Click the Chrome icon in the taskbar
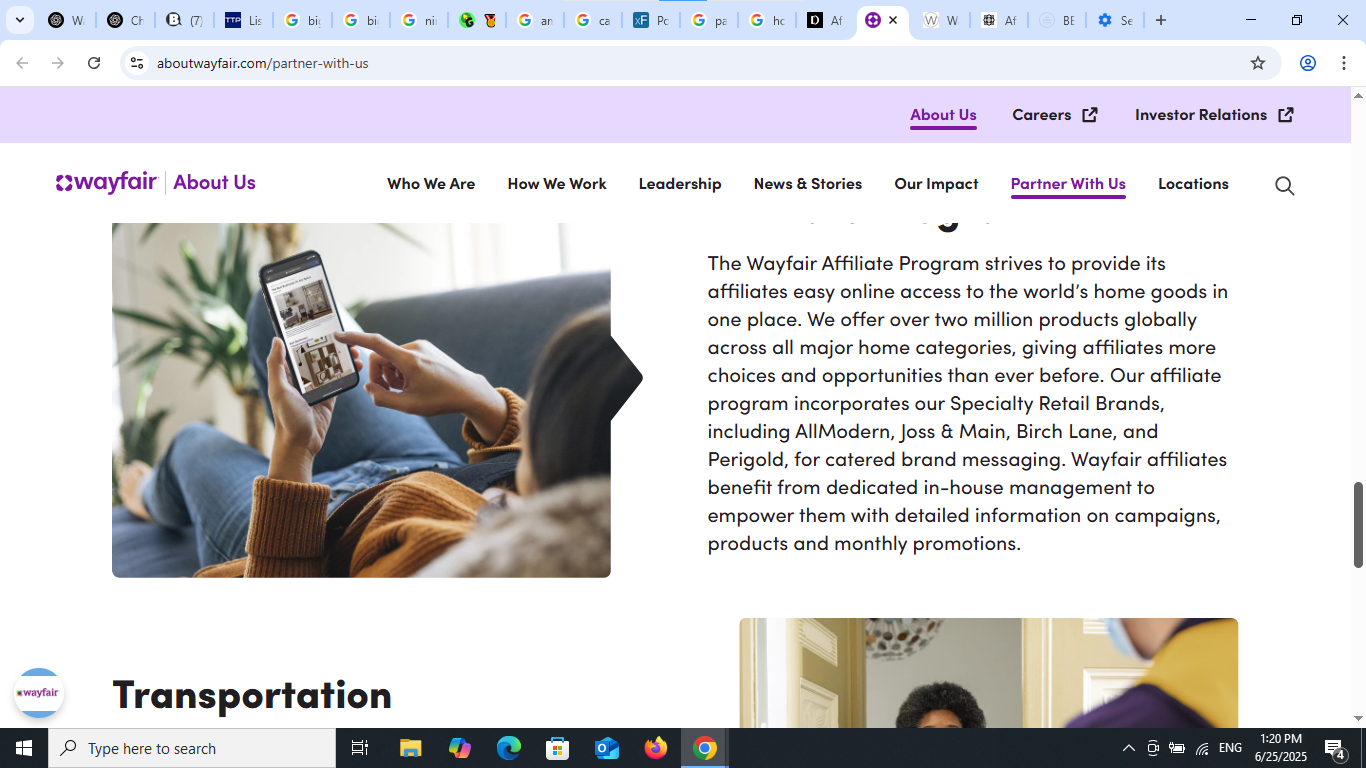This screenshot has height=768, width=1366. tap(705, 748)
